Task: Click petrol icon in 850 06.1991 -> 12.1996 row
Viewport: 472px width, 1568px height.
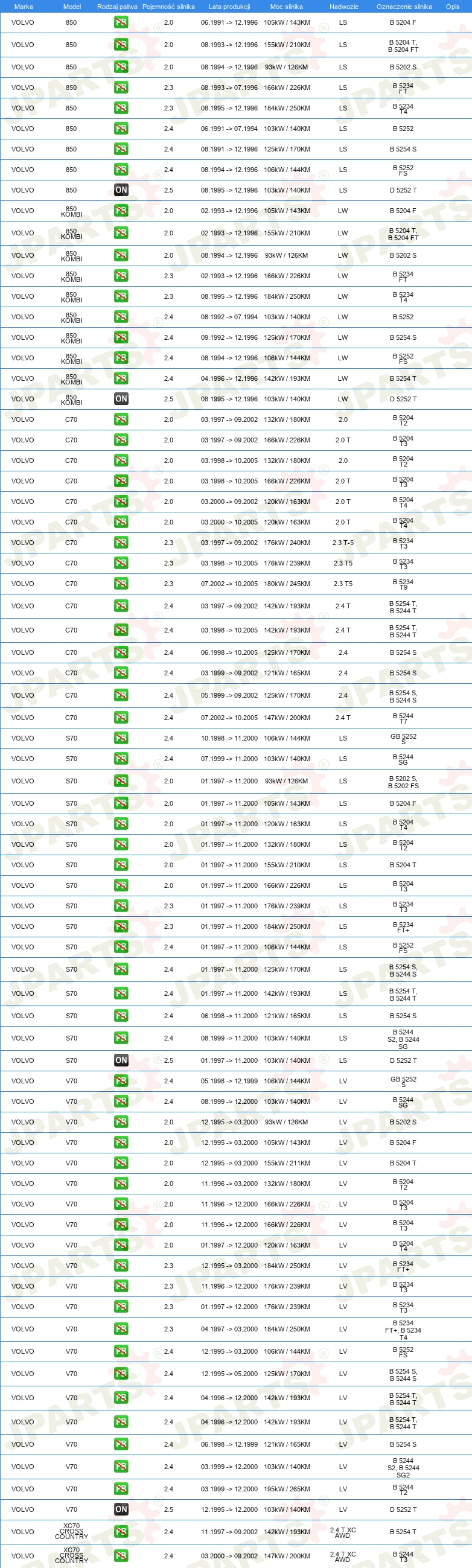Action: 121,22
